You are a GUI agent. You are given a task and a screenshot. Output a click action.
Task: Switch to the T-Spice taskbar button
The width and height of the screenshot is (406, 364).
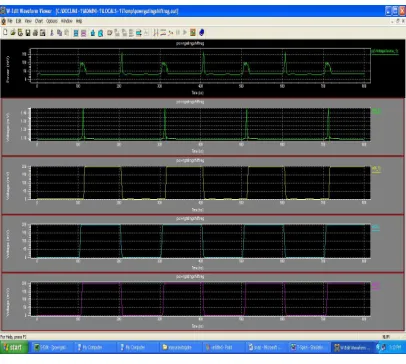tap(308, 347)
